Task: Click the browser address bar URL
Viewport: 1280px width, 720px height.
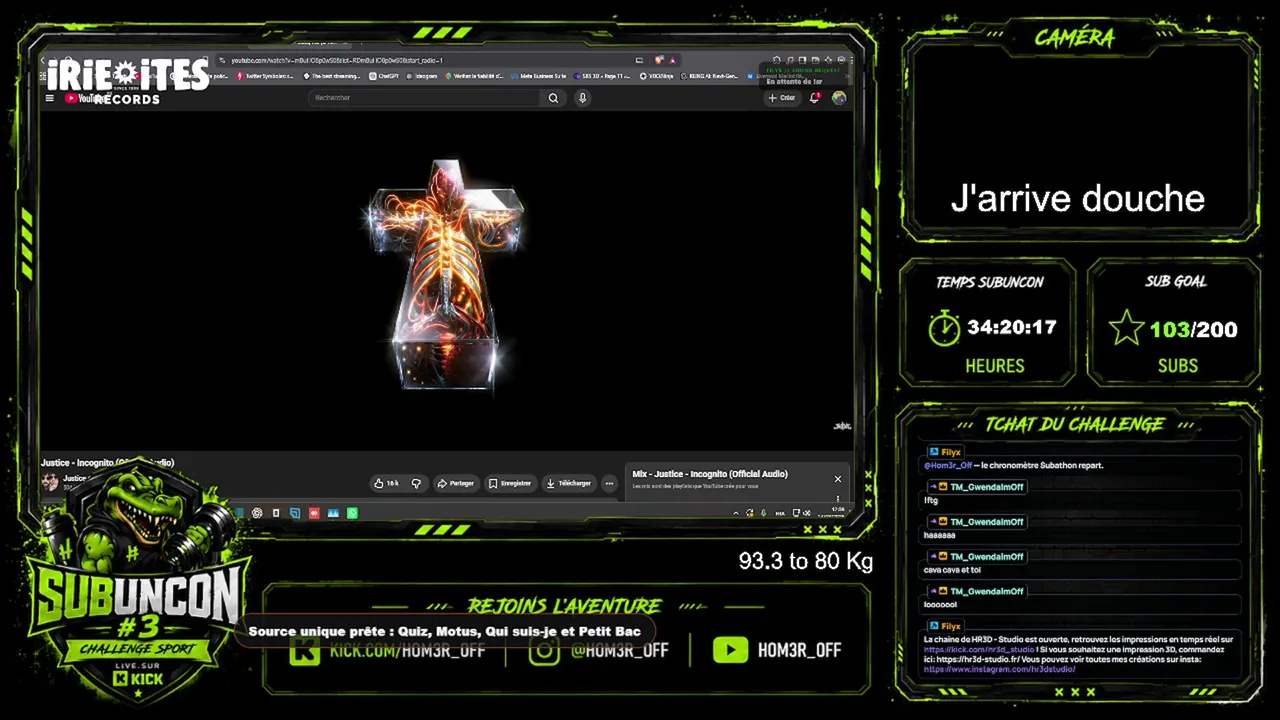Action: (x=336, y=60)
